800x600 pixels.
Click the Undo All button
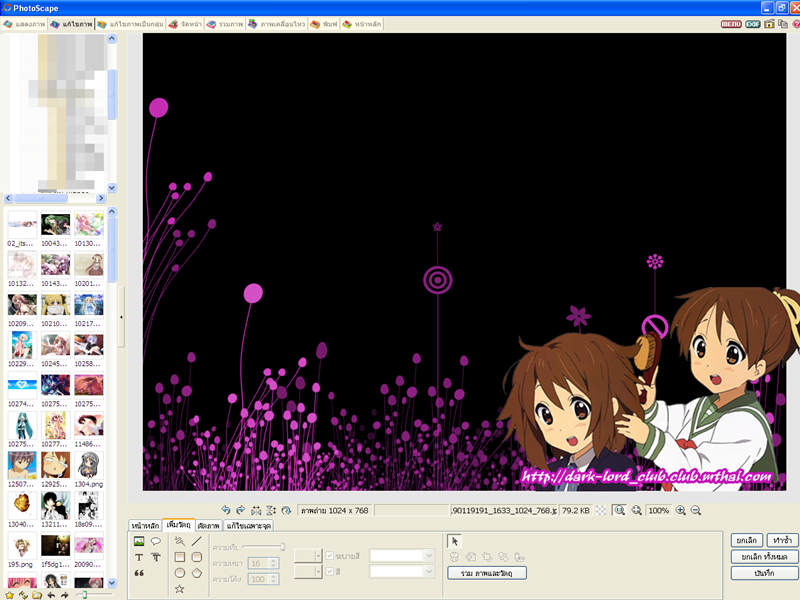point(764,557)
